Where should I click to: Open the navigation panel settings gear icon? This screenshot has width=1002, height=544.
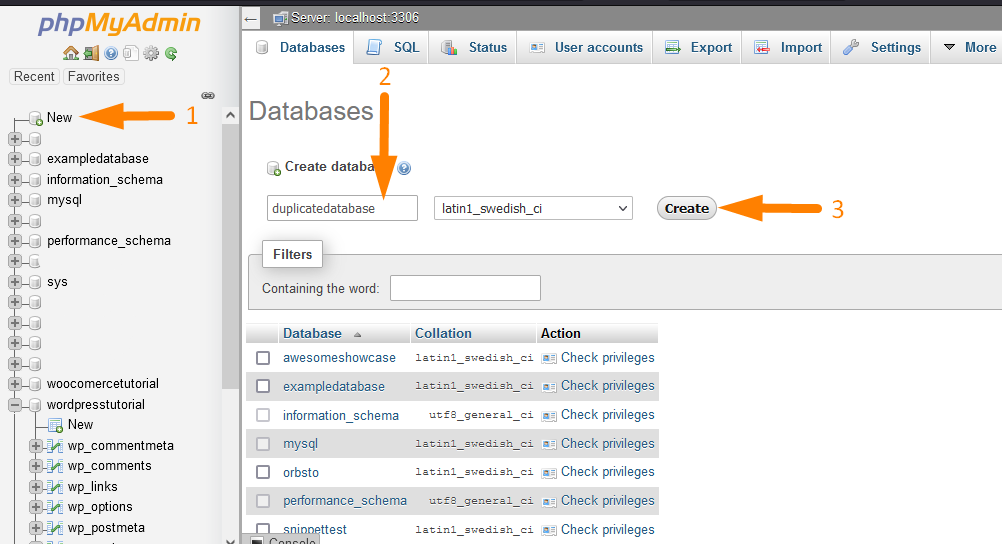tap(151, 54)
